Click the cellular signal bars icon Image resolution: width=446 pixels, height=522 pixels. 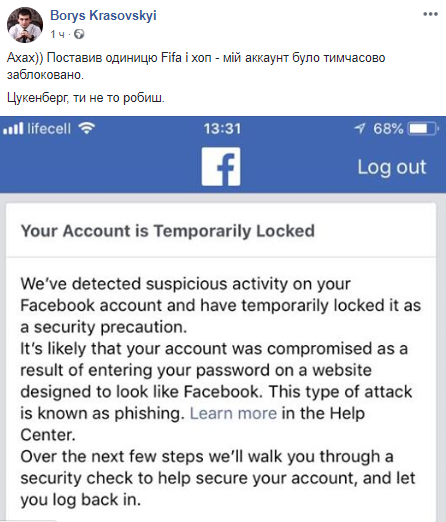13,128
